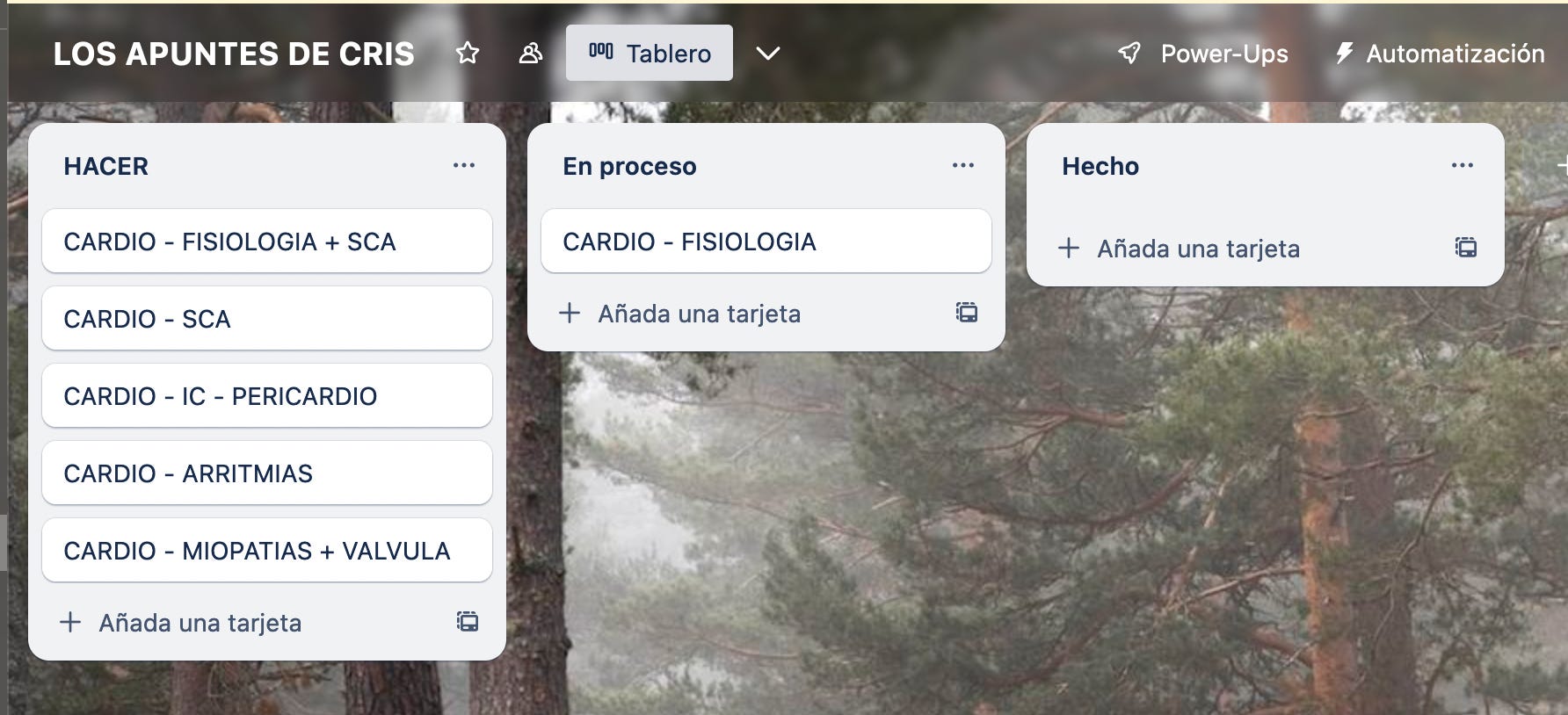Expand the views dropdown chevron
This screenshot has height=715, width=1568.
tap(768, 54)
